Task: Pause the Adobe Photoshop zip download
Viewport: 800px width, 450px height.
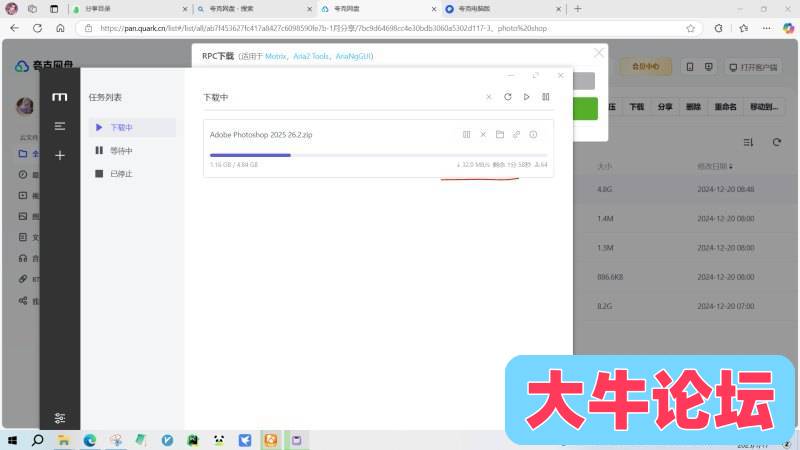Action: click(x=466, y=135)
